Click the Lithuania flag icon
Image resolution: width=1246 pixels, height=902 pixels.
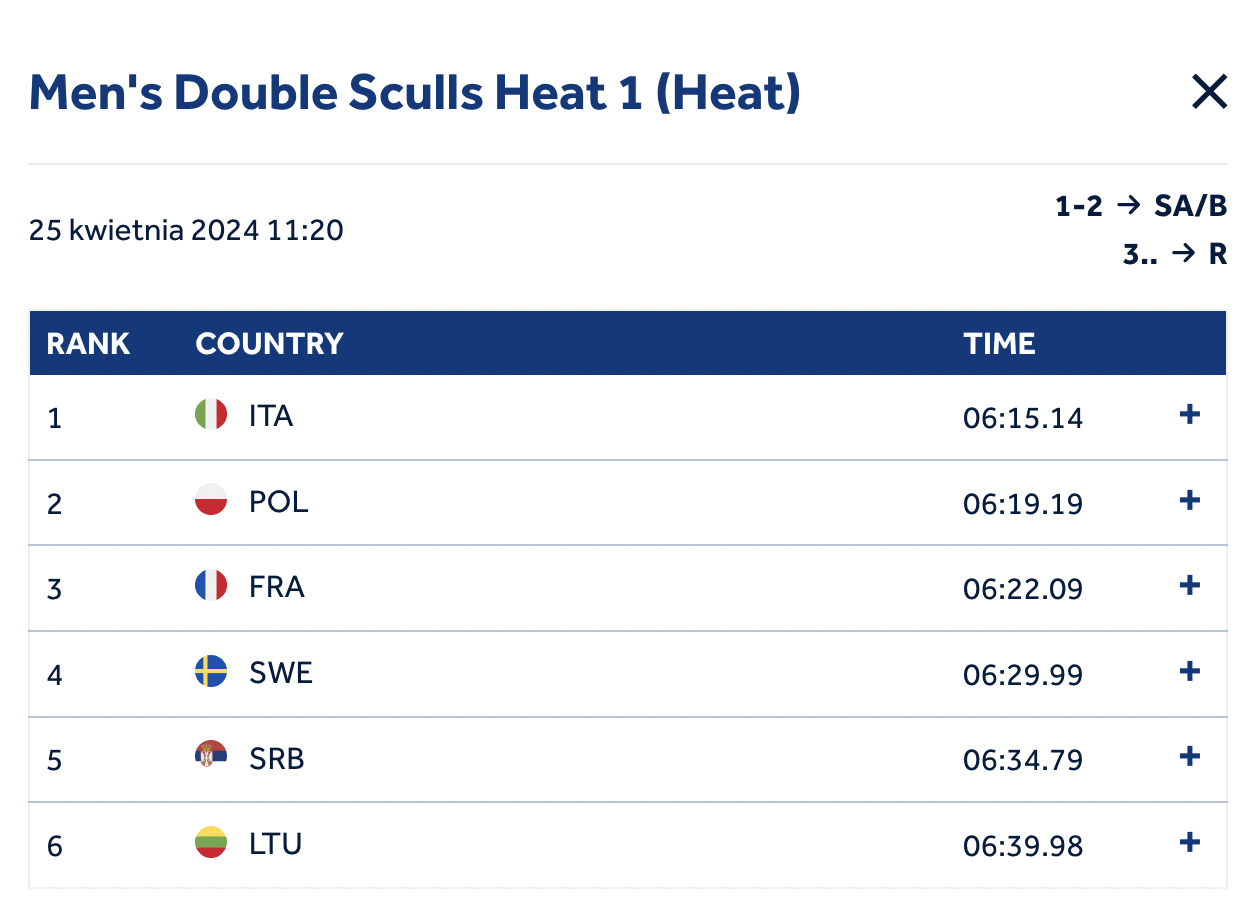(211, 842)
